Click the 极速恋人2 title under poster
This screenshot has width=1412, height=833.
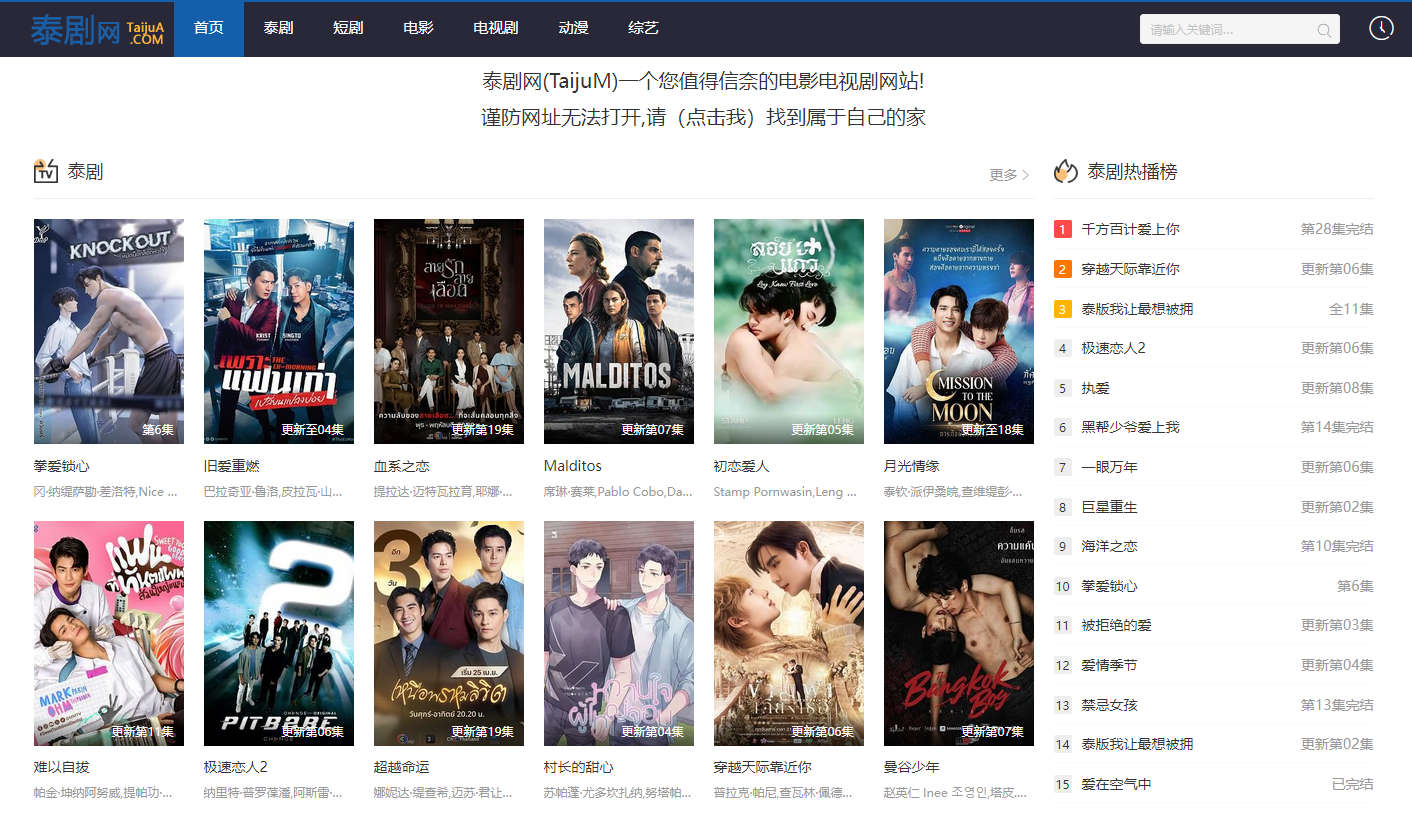click(x=236, y=767)
